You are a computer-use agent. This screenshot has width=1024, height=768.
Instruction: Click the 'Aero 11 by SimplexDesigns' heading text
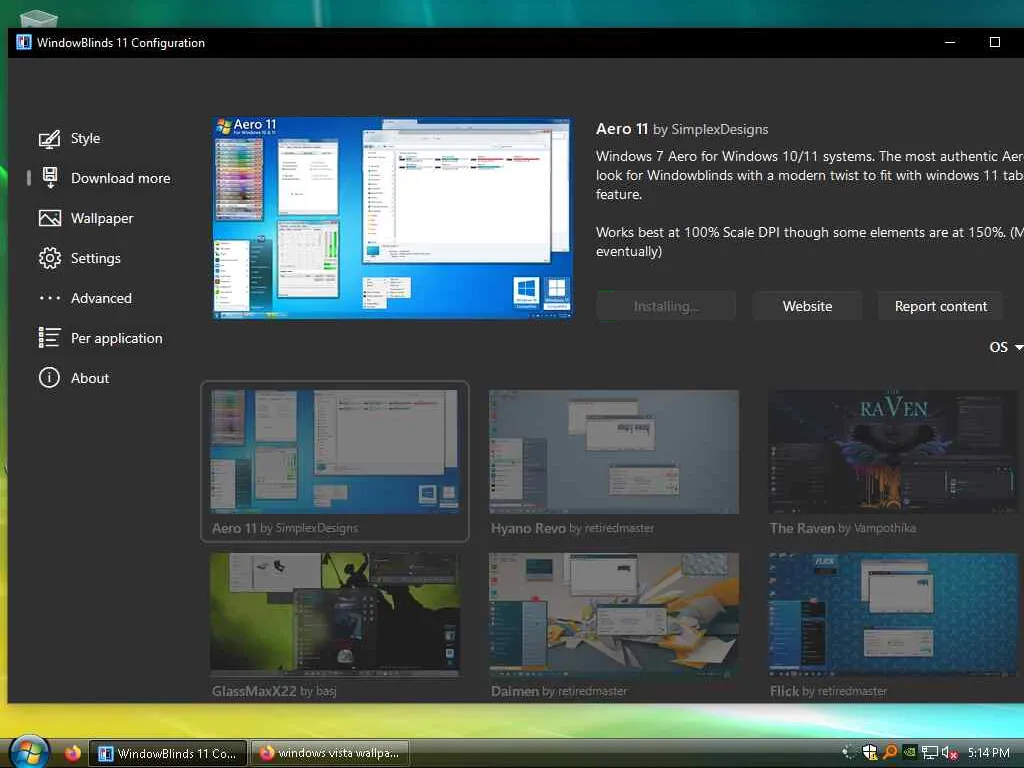coord(682,129)
